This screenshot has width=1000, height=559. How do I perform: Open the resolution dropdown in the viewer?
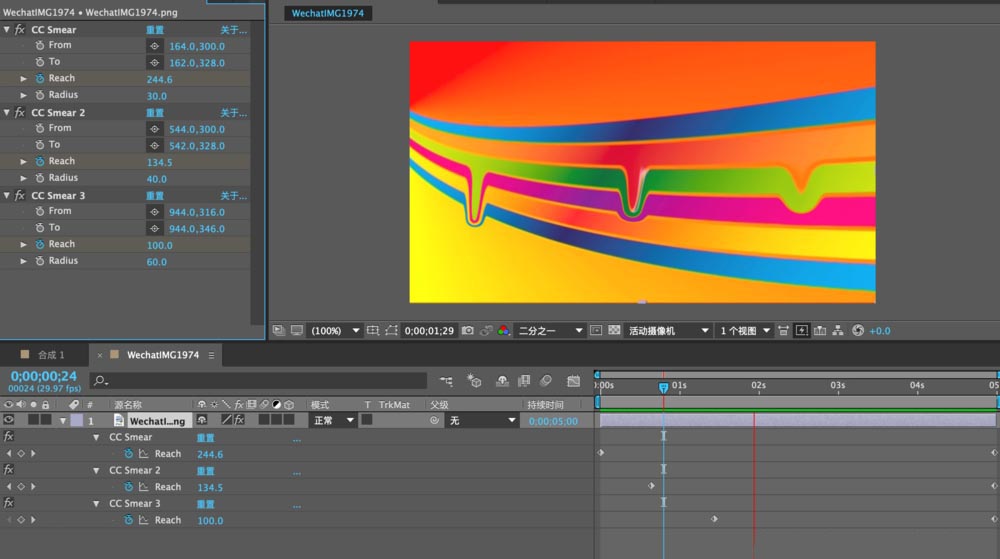[x=550, y=330]
